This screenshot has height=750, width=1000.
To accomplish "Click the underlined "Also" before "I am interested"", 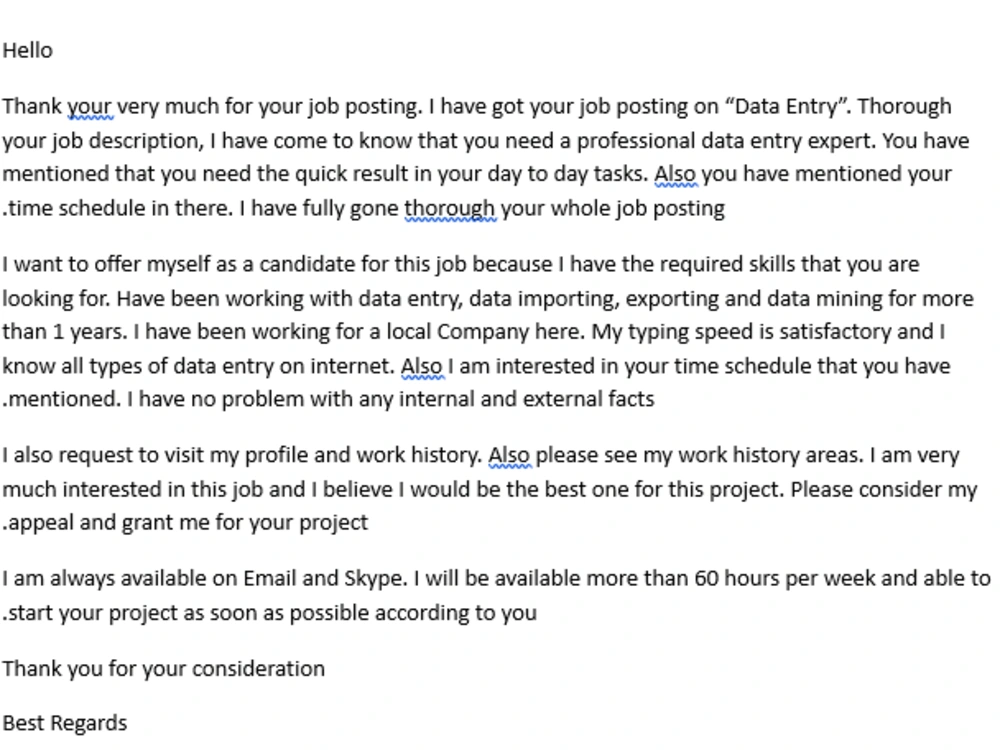I will click(x=422, y=366).
